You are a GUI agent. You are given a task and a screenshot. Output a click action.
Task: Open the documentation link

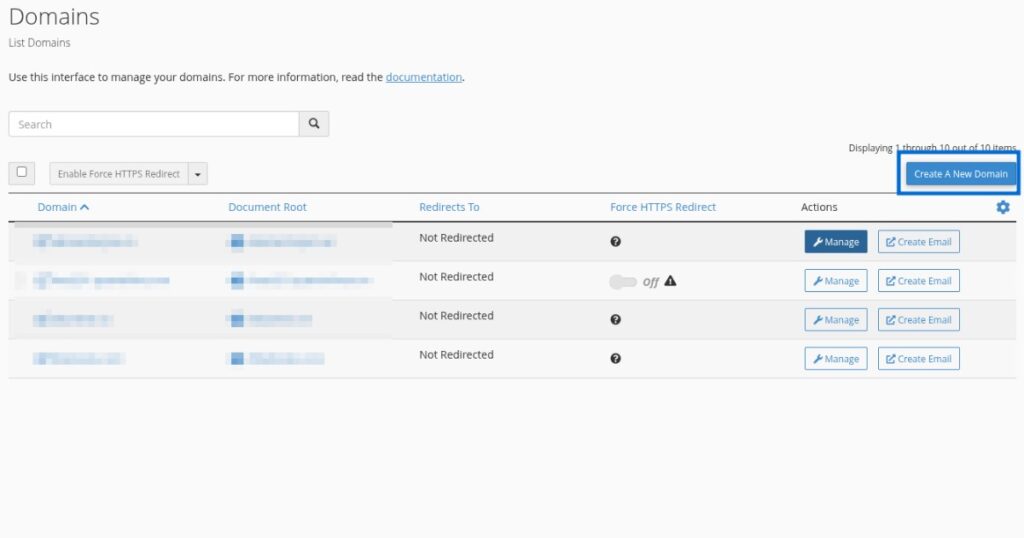click(x=423, y=77)
